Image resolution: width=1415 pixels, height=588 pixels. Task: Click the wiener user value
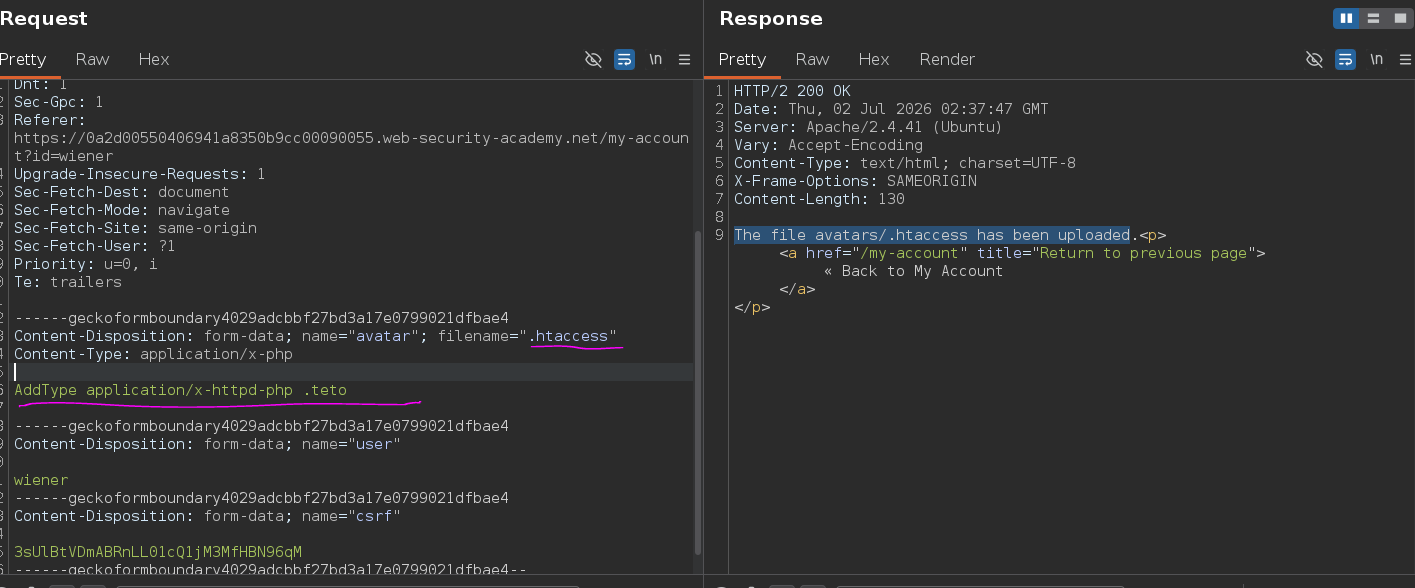[41, 480]
